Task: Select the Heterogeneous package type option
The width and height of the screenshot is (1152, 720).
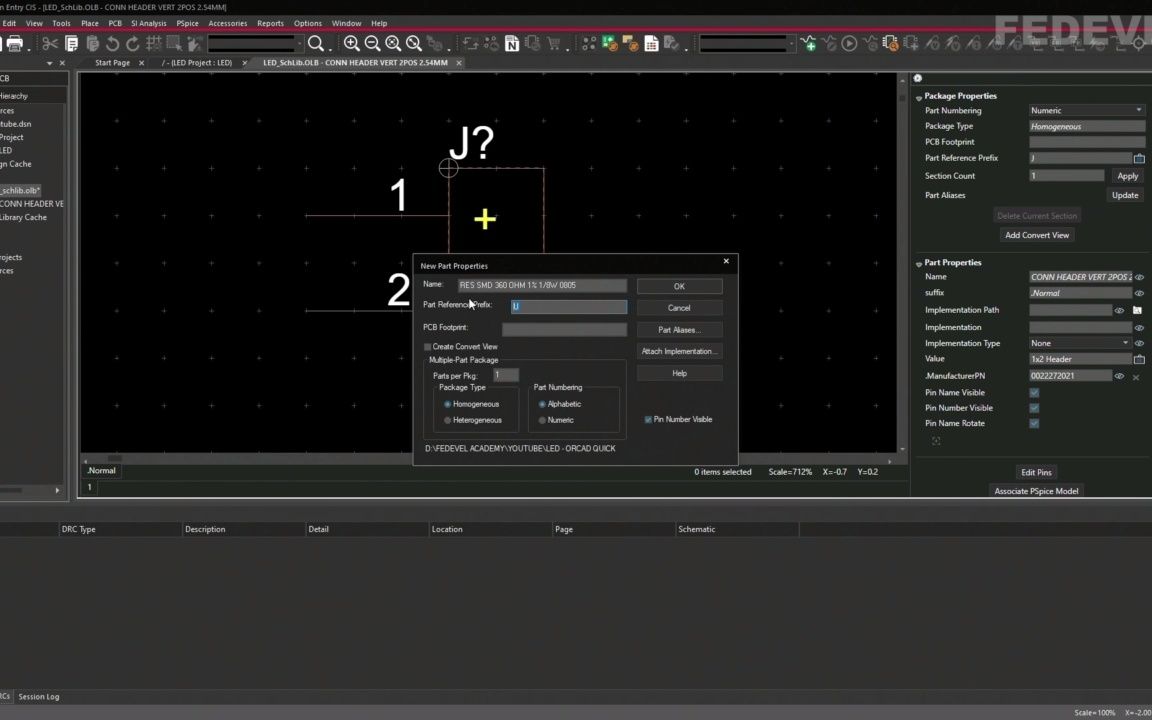Action: pyautogui.click(x=447, y=420)
